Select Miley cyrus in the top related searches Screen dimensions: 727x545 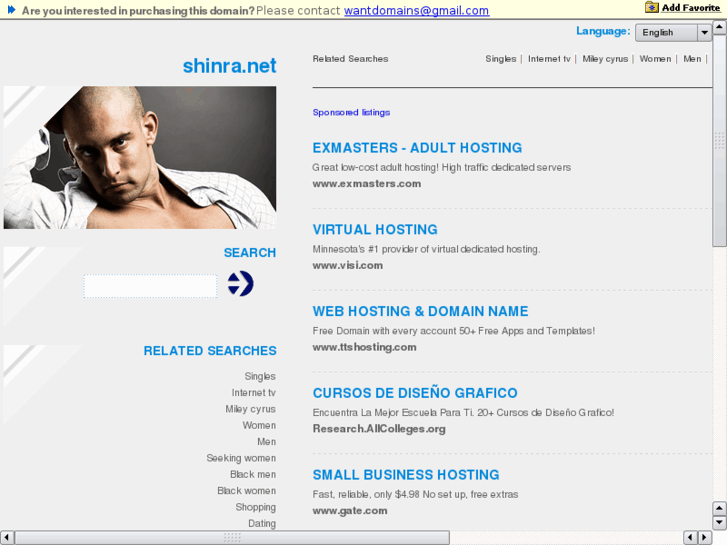[x=605, y=59]
